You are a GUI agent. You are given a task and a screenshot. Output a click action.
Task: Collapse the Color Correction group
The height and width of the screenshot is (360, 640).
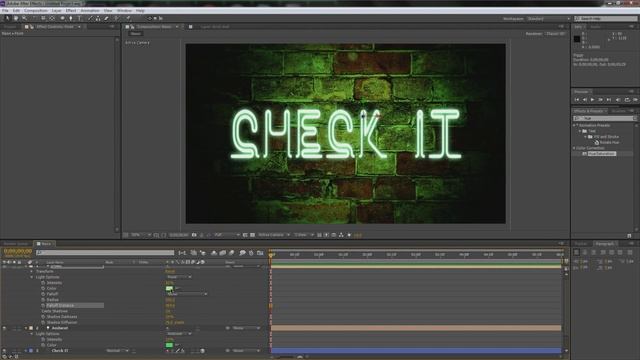click(x=575, y=148)
